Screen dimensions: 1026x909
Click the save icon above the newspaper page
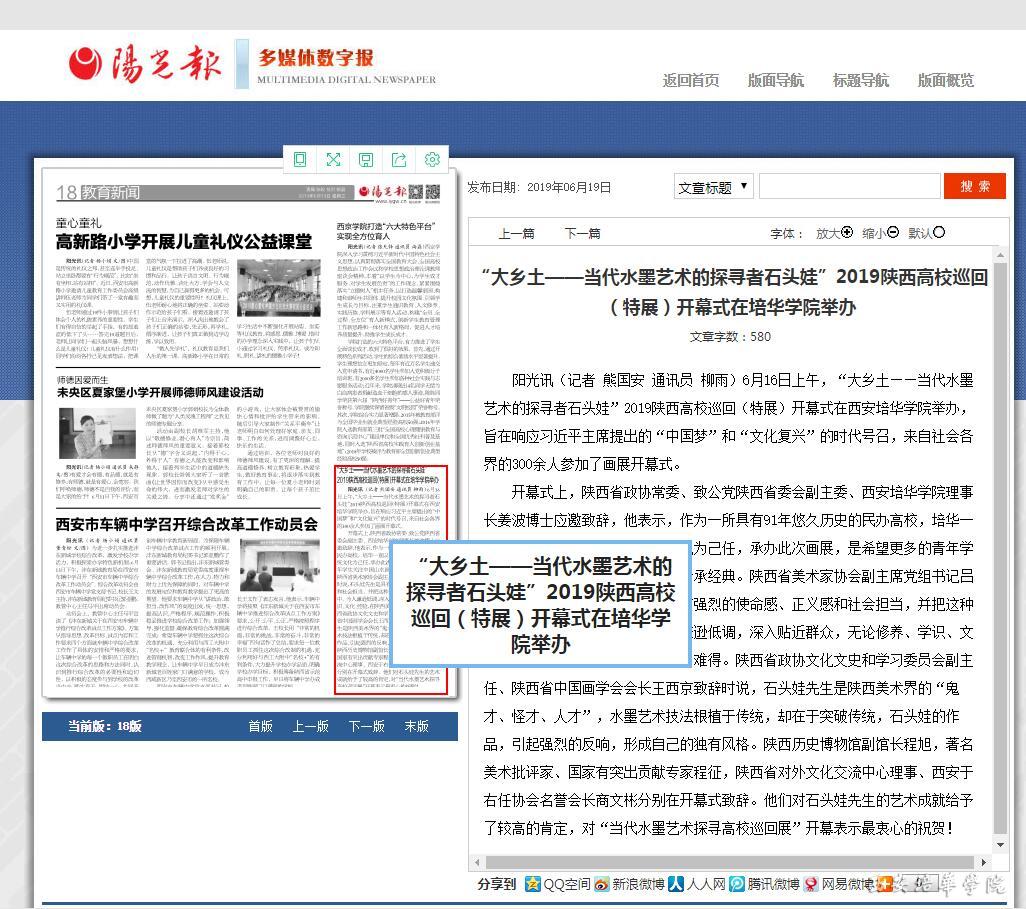366,160
